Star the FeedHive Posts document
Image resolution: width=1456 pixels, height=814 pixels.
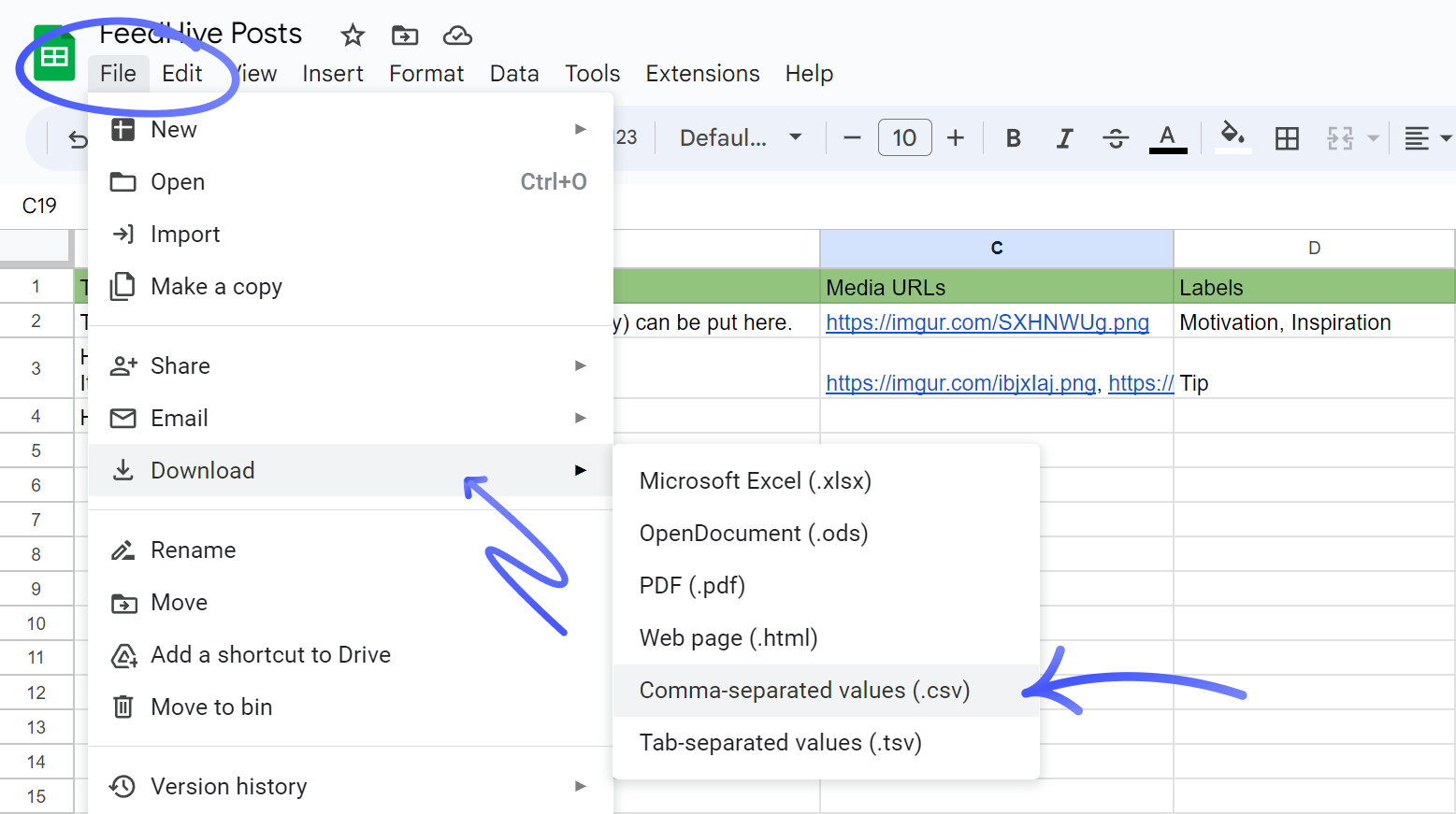(353, 36)
